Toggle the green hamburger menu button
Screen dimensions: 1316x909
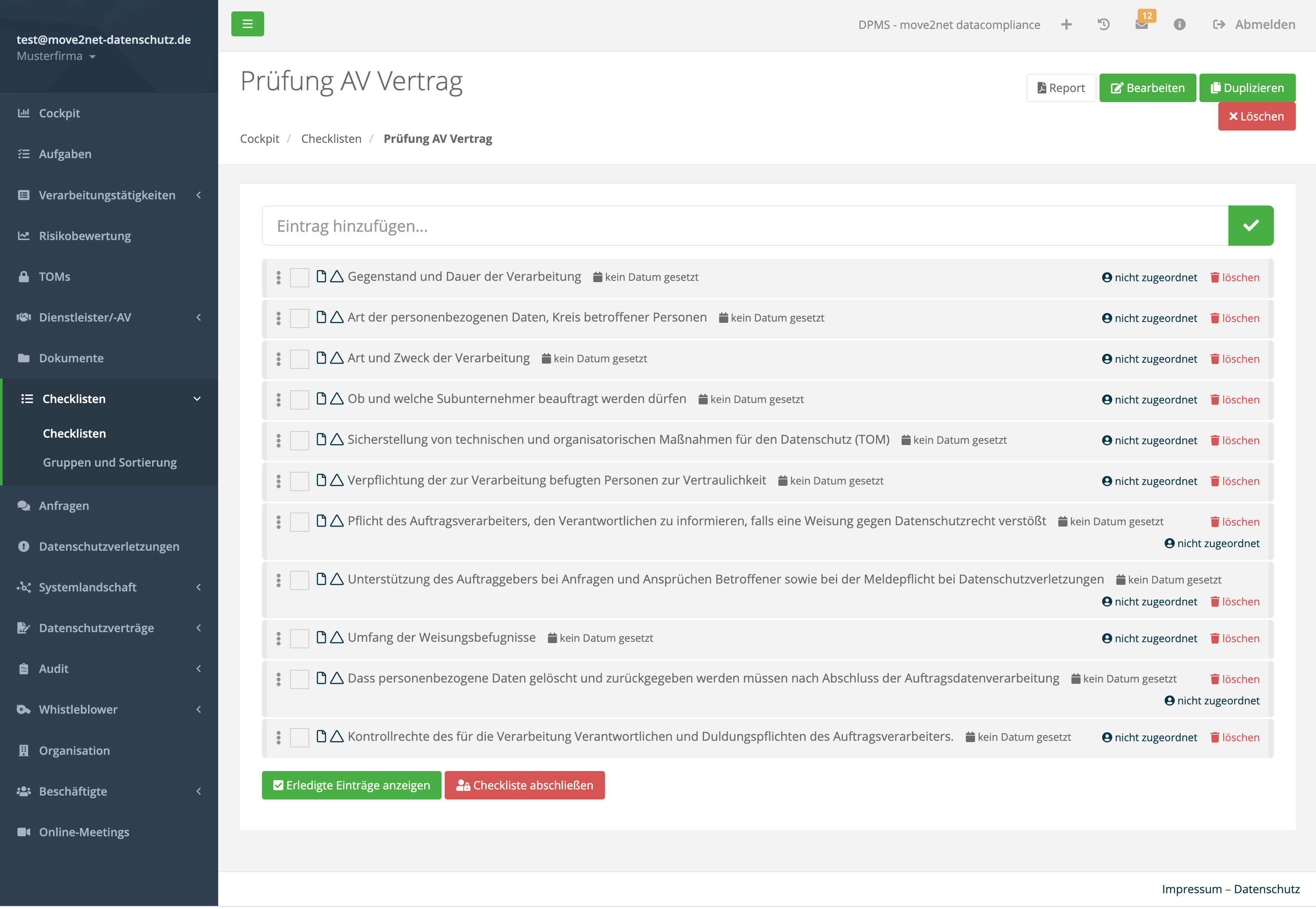(x=247, y=24)
